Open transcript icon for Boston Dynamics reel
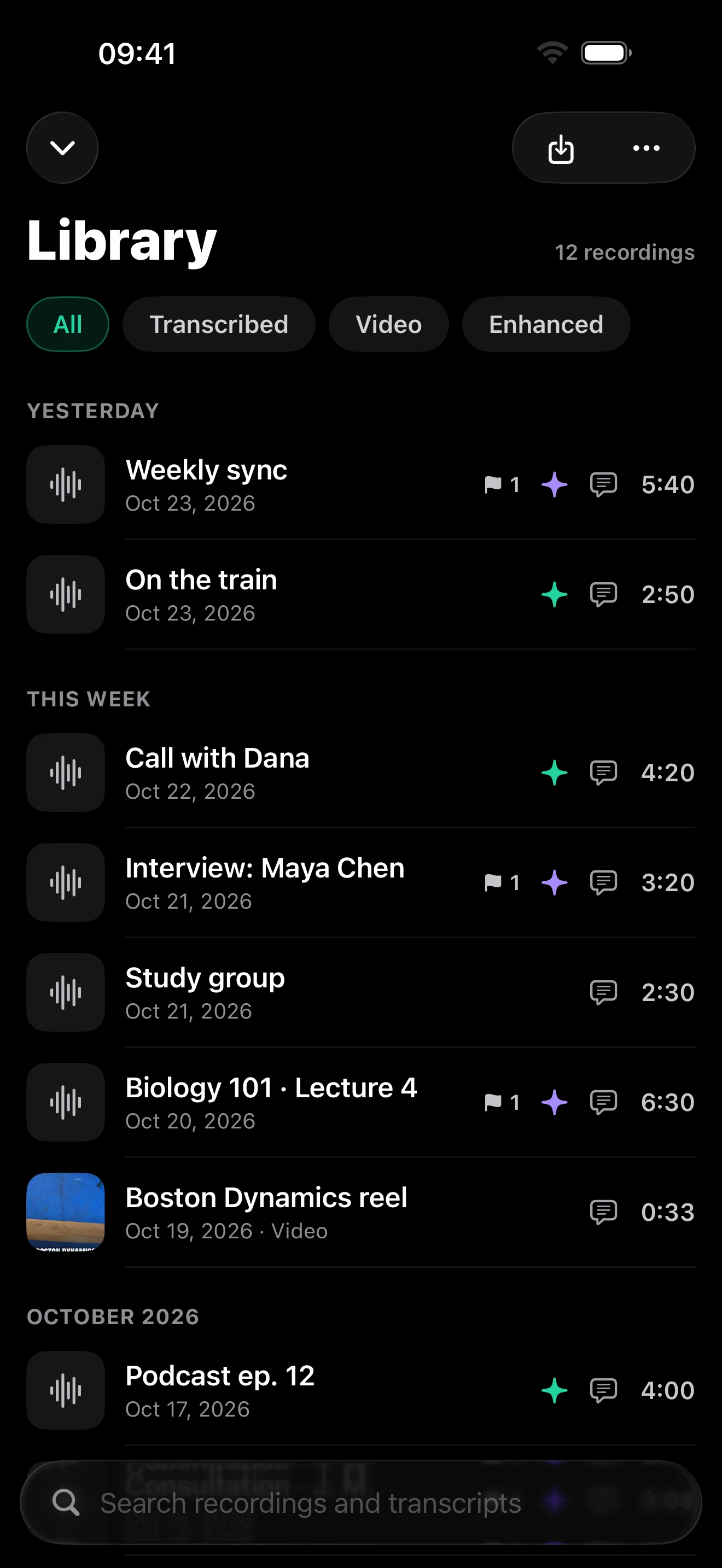722x1568 pixels. pyautogui.click(x=603, y=1212)
